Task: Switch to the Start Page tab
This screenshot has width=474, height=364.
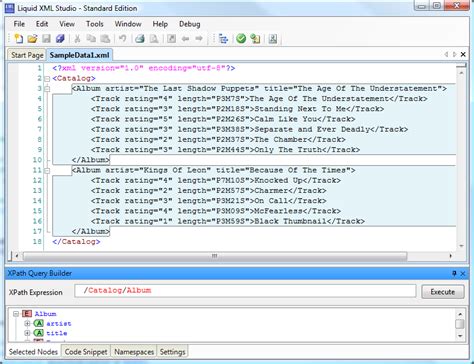Action: point(27,55)
